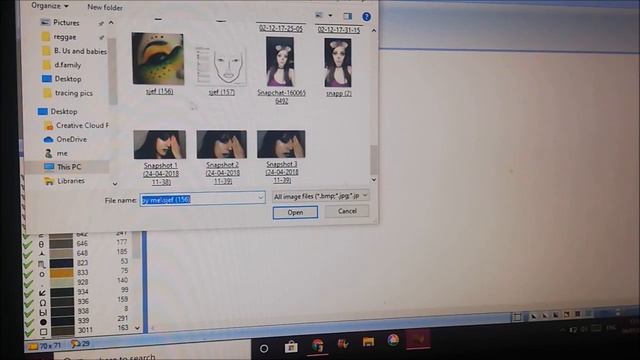Open the view options dropdown arrow

[x=330, y=16]
